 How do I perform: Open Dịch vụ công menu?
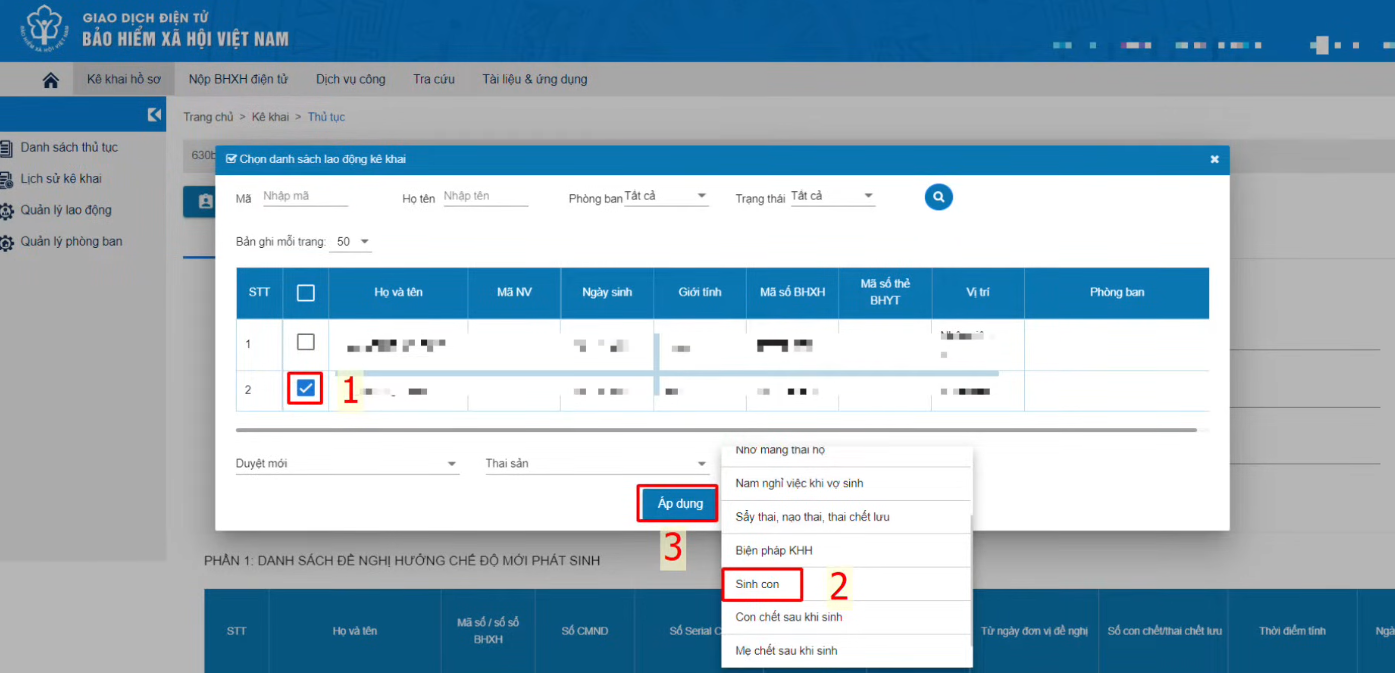click(350, 79)
